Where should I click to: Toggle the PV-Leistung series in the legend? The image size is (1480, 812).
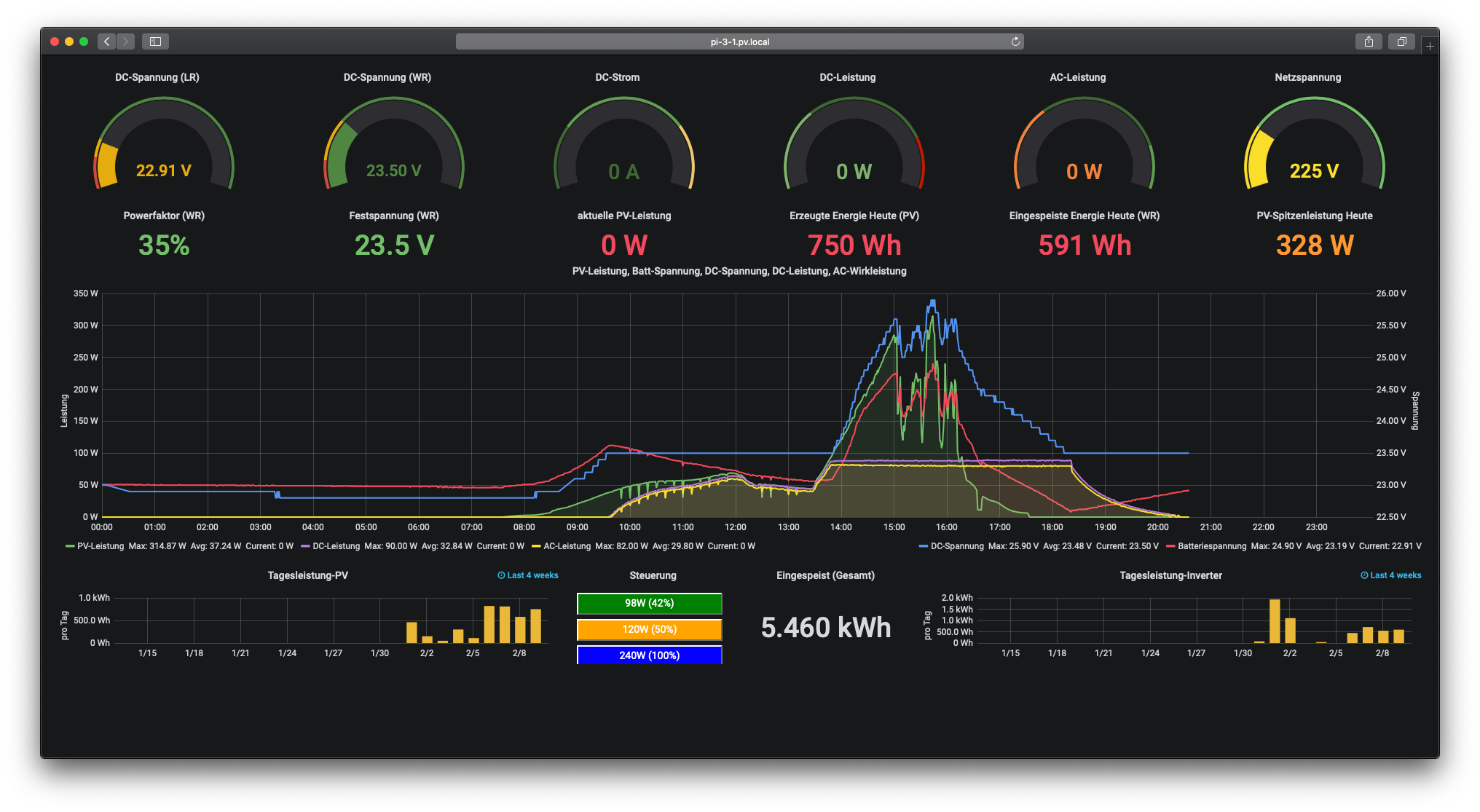(x=101, y=546)
